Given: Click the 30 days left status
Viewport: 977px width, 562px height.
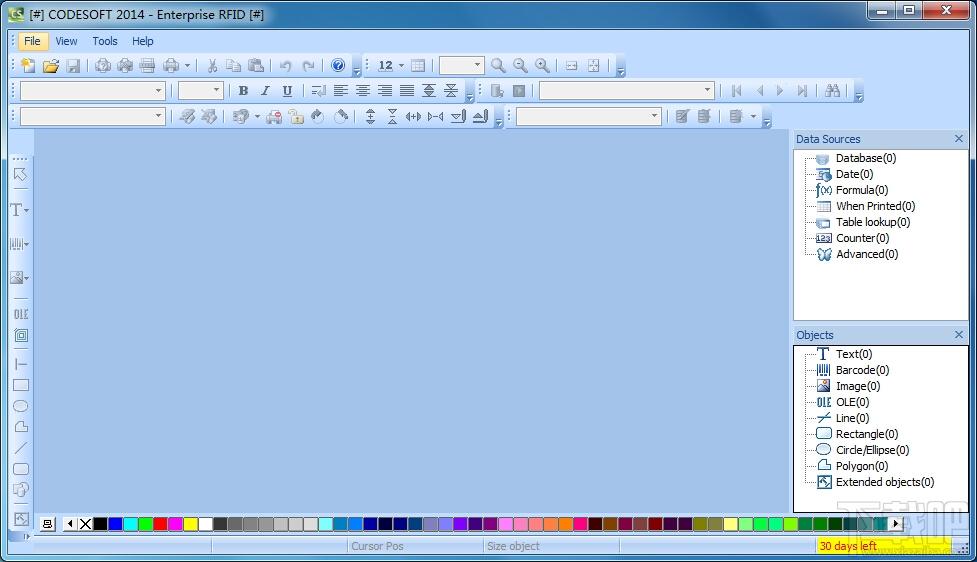Looking at the screenshot, I should click(x=848, y=546).
